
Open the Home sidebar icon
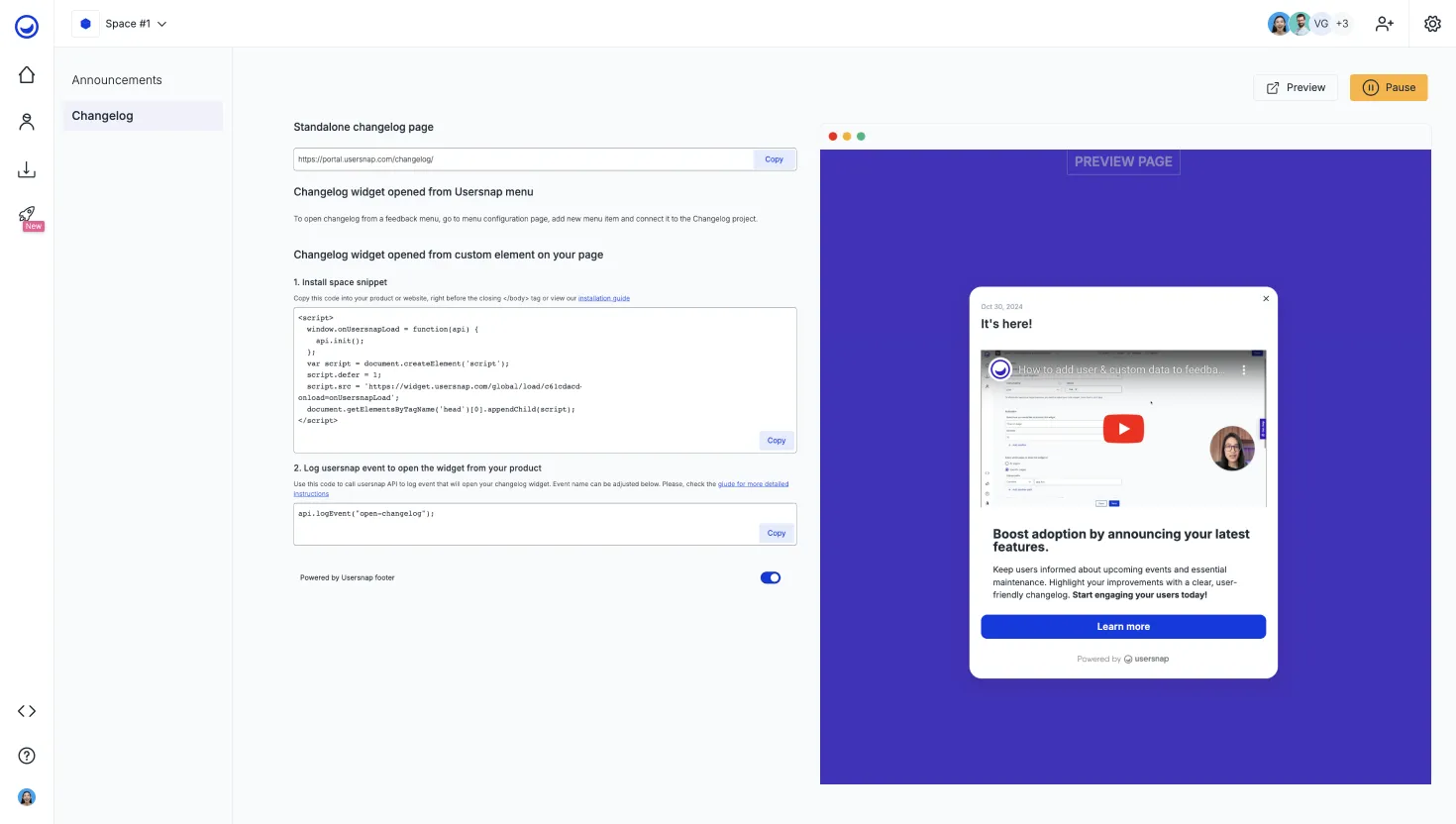point(27,74)
